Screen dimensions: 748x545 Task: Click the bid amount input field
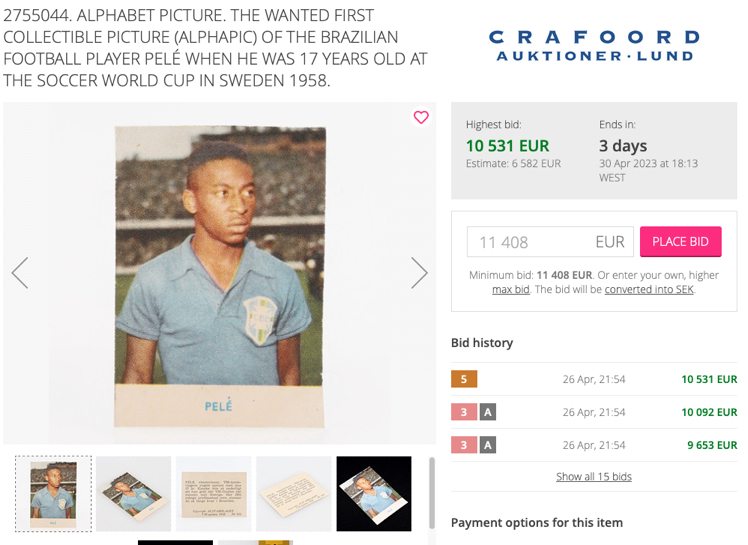pyautogui.click(x=550, y=242)
